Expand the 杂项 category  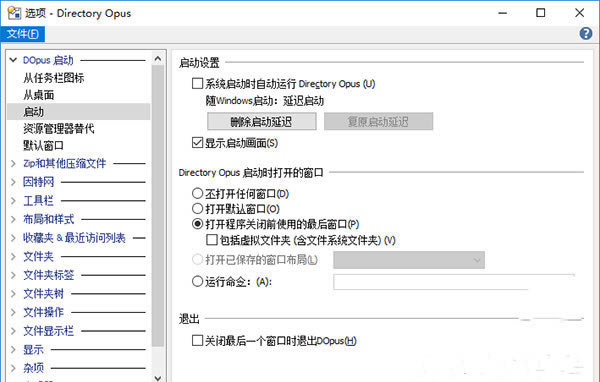click(13, 368)
